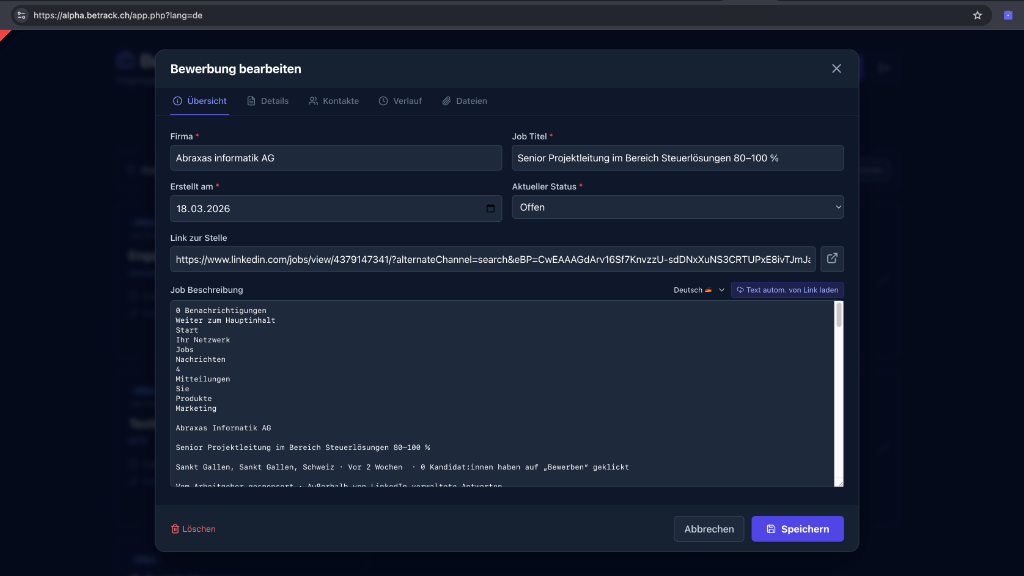This screenshot has height=576, width=1024.
Task: Click the Speichern button
Action: pyautogui.click(x=797, y=528)
